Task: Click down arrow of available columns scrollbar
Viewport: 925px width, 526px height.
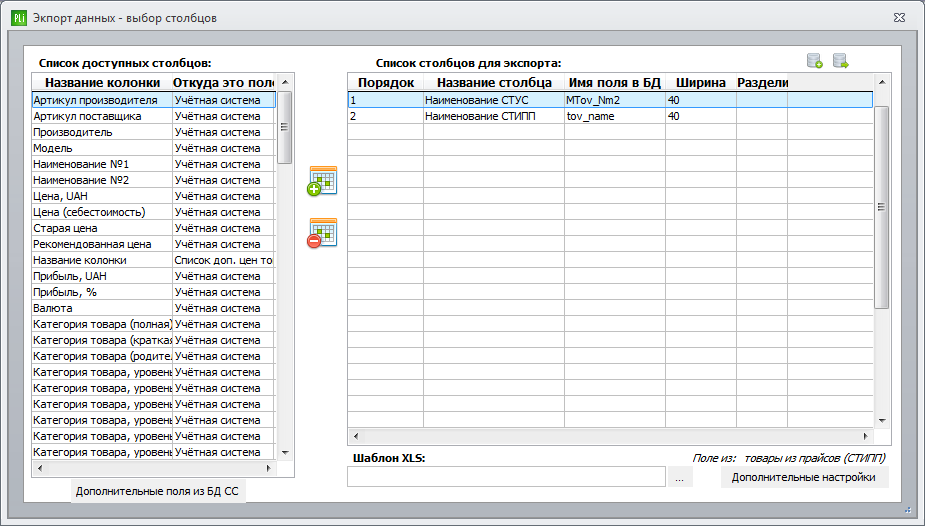Action: coord(285,453)
